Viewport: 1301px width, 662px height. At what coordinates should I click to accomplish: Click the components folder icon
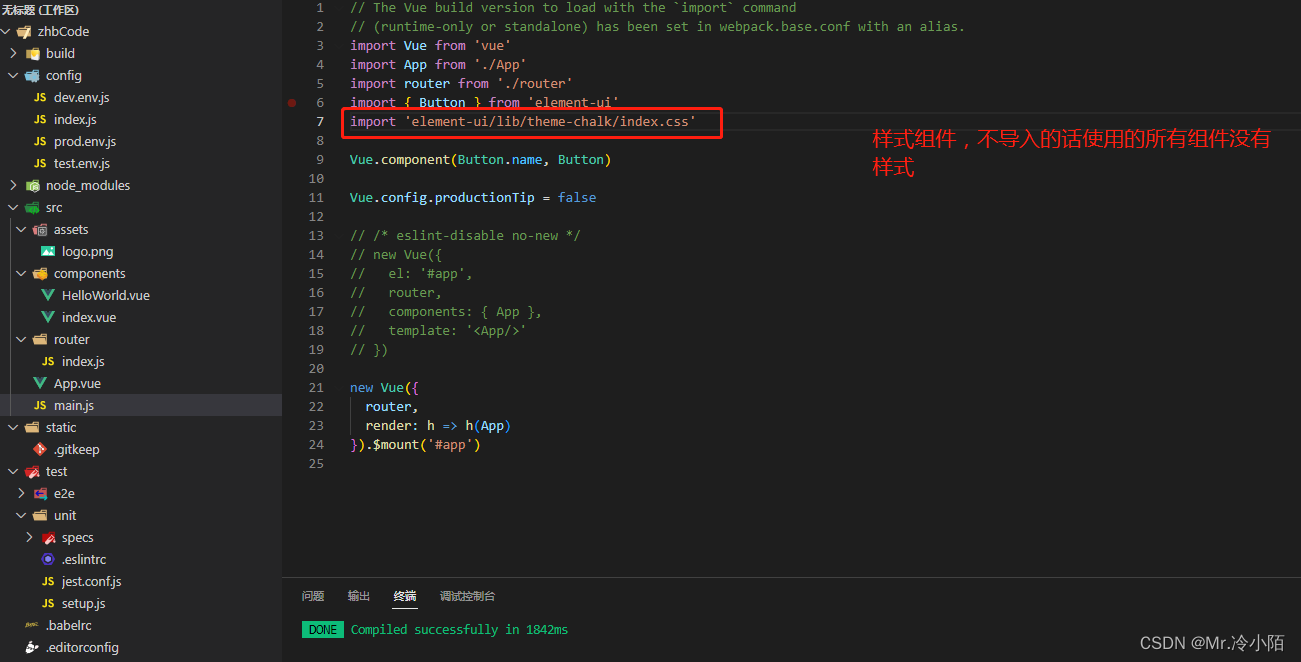(40, 273)
